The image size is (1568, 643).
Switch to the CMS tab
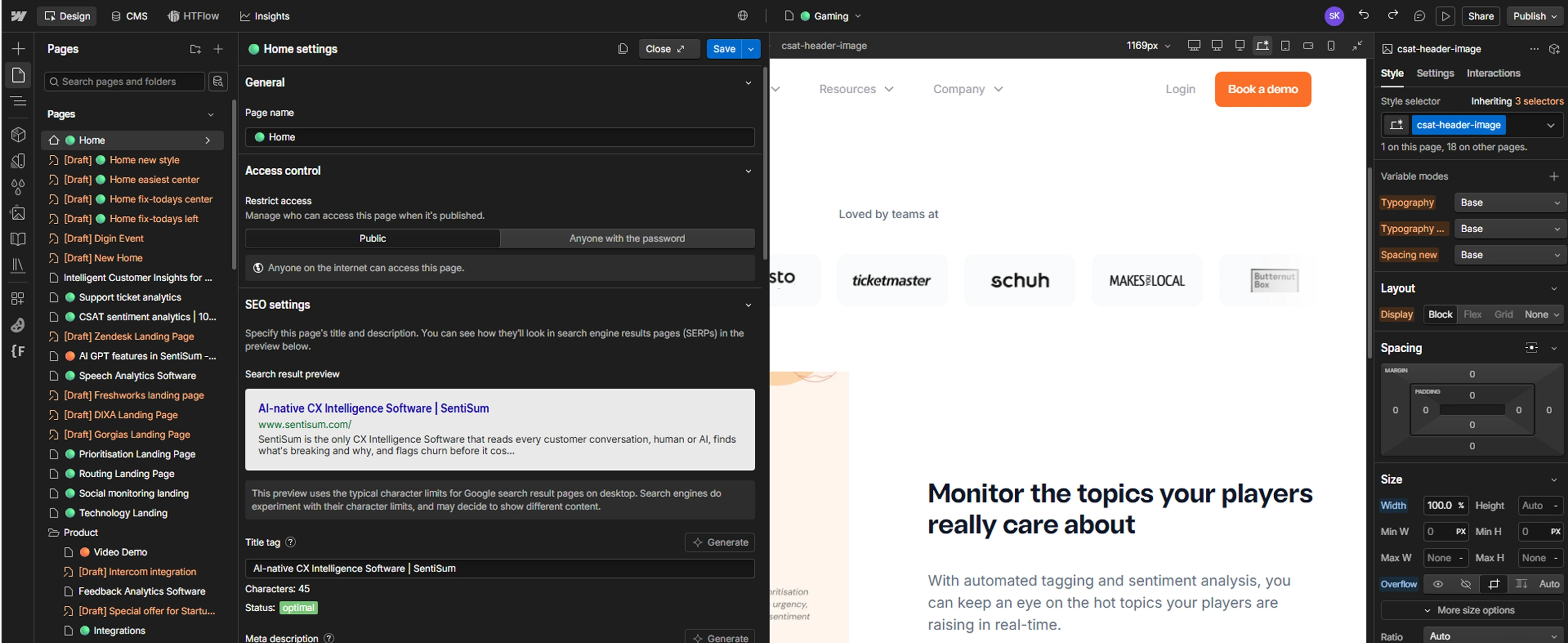click(x=129, y=16)
